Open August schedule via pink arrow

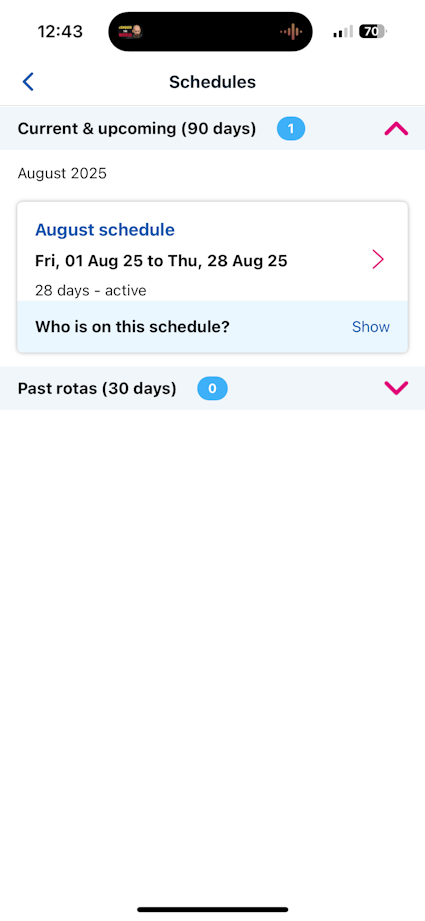pos(379,259)
